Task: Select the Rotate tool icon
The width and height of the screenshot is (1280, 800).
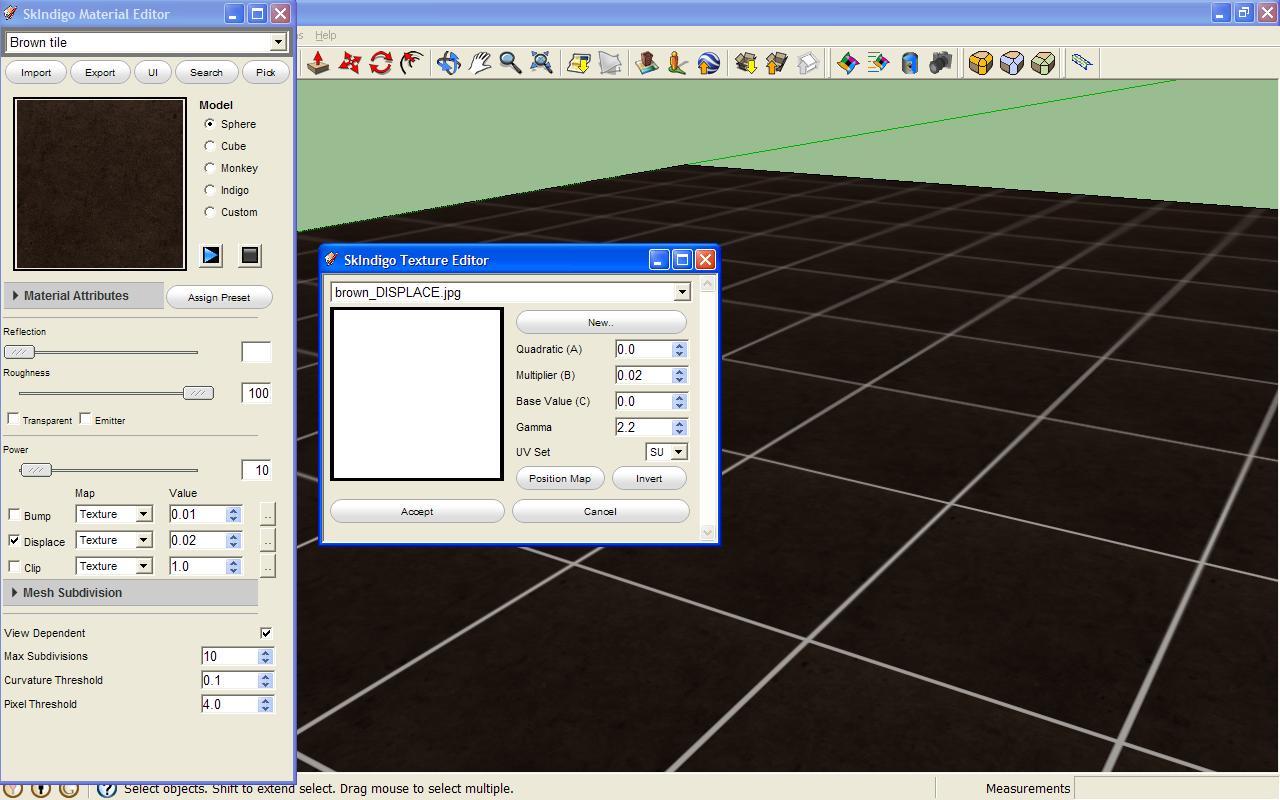Action: click(380, 63)
